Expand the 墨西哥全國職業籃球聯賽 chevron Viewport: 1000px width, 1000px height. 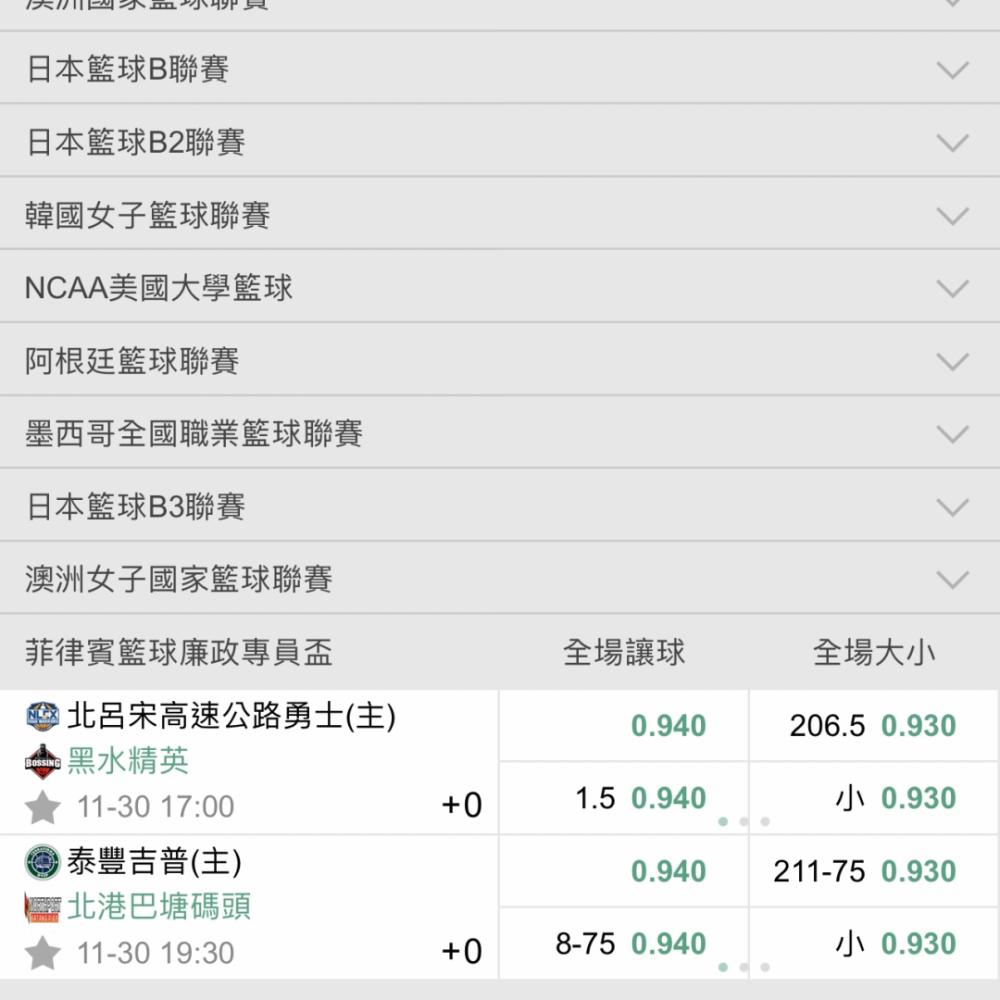pyautogui.click(x=953, y=434)
